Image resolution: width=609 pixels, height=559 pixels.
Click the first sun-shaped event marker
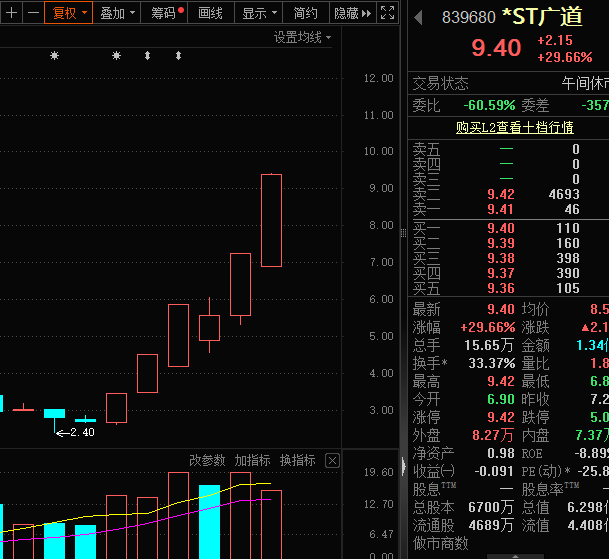[55, 56]
